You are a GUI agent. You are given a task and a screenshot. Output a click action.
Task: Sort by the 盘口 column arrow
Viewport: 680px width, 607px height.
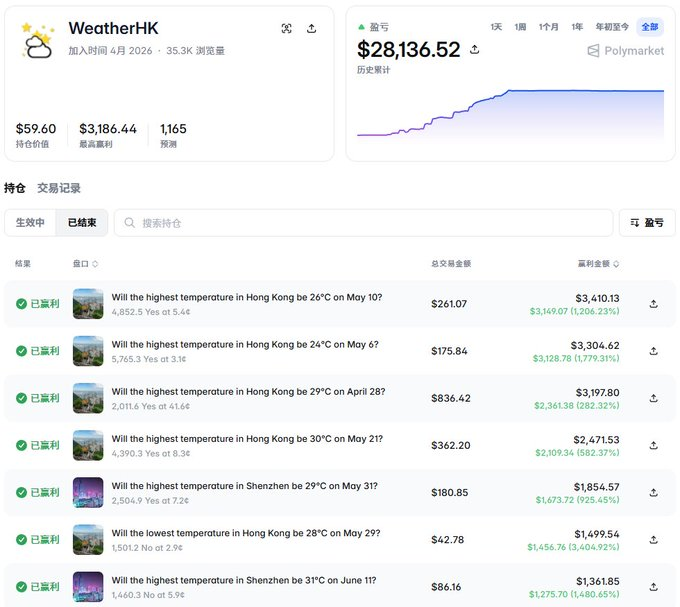click(95, 264)
